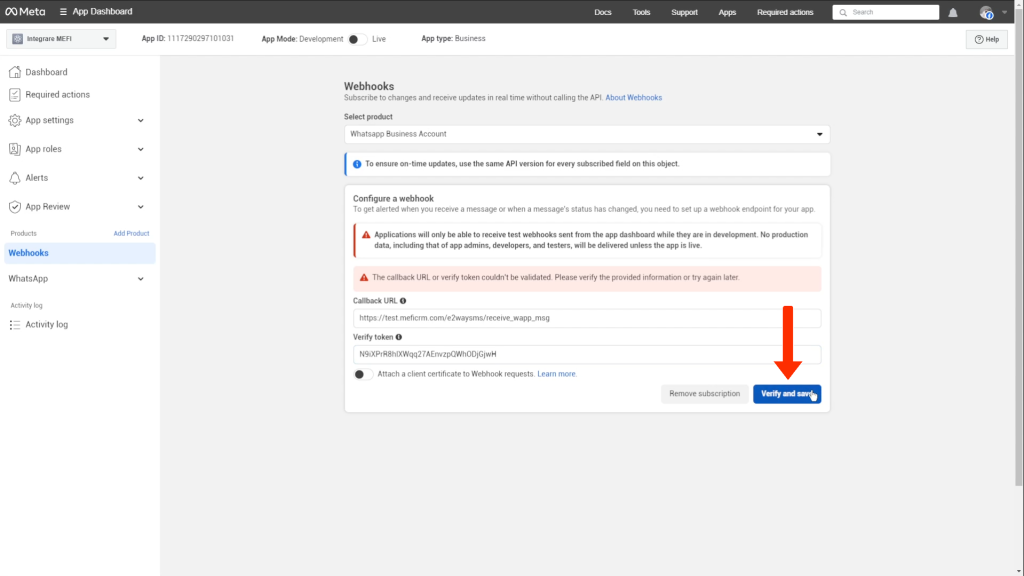1024x576 pixels.
Task: Toggle App Mode to Live
Action: tap(357, 39)
